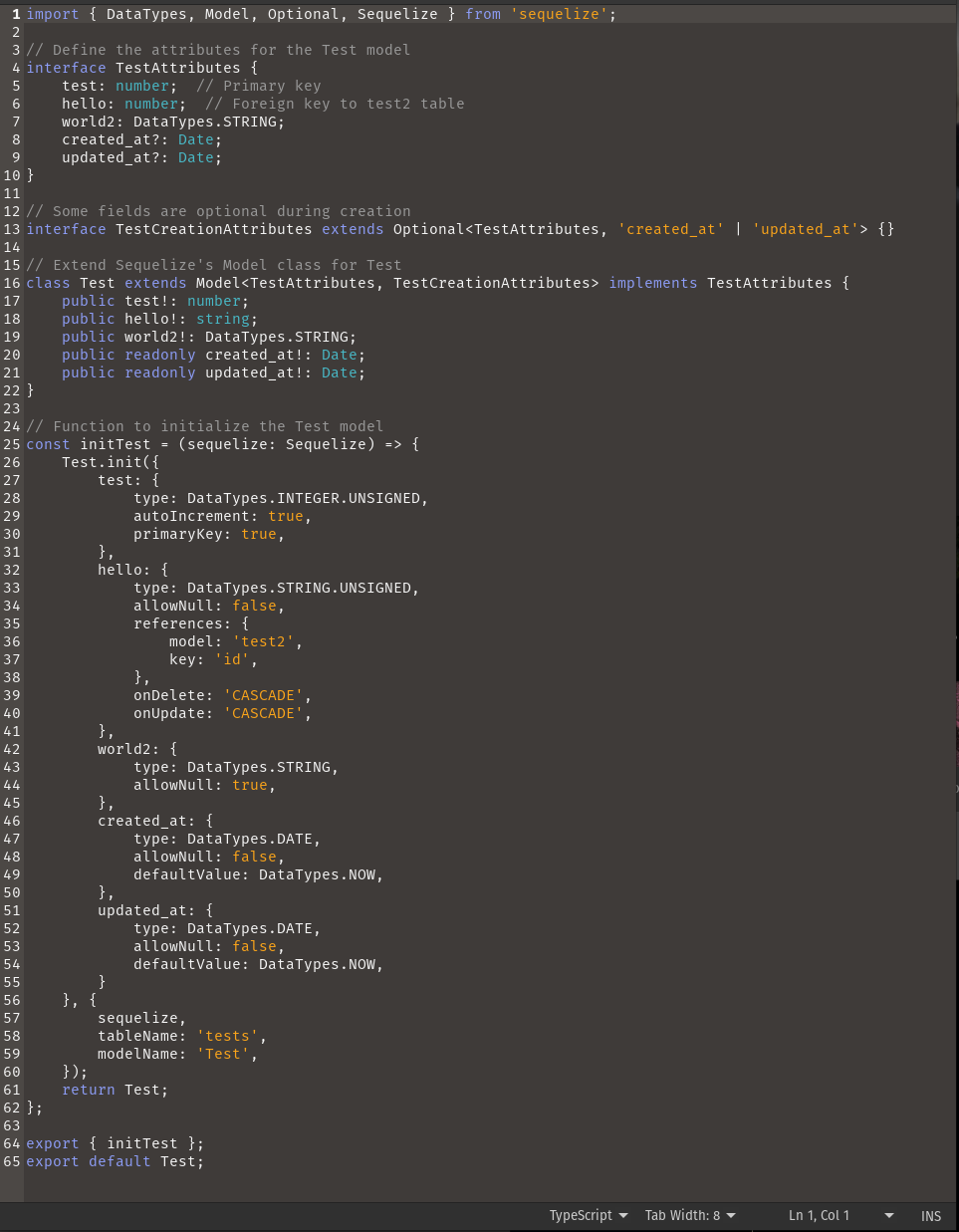Image resolution: width=959 pixels, height=1232 pixels.
Task: Open the Ln 1, Col 1 position dropdown
Action: tap(840, 1215)
